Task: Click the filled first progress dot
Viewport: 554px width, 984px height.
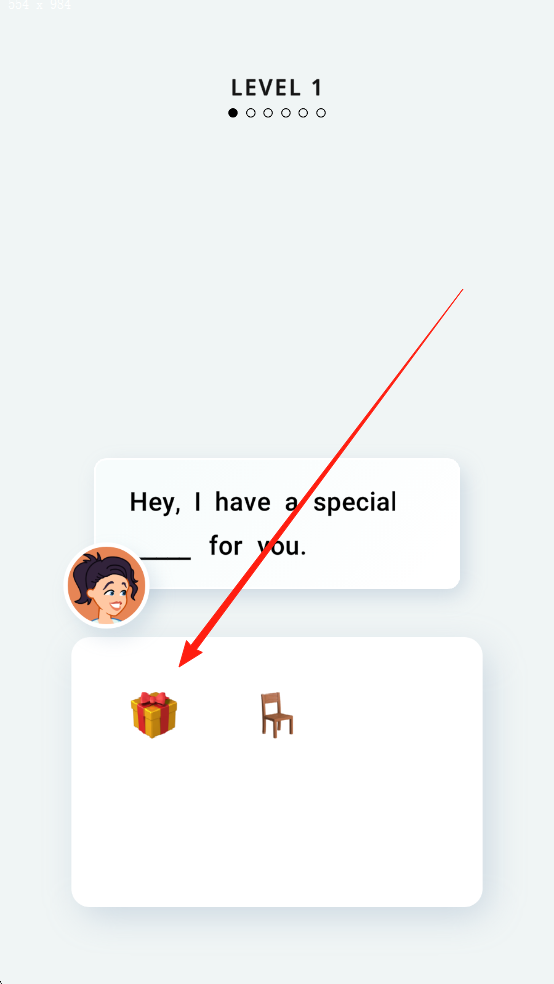Action: point(233,113)
